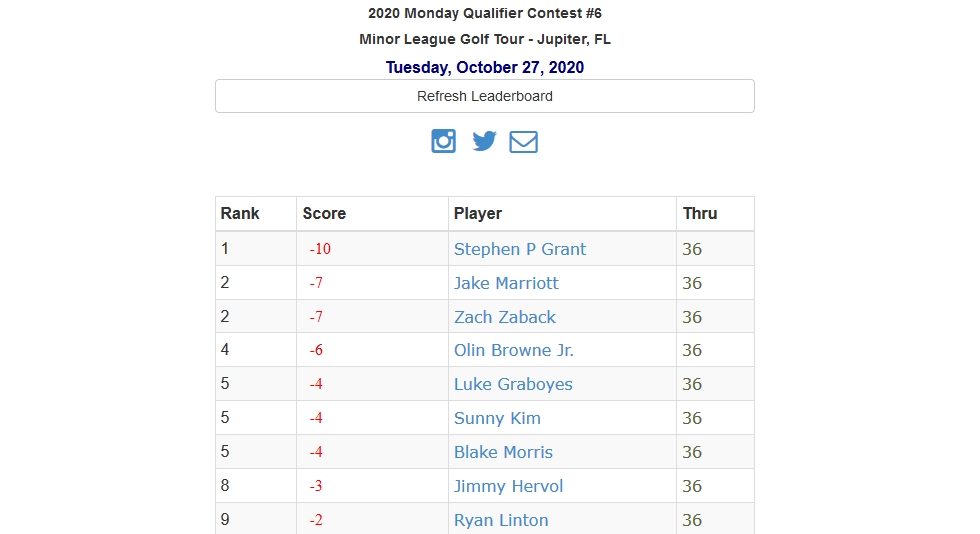980x534 pixels.
Task: Click the date heading Tuesday, October 27, 2020
Action: pos(484,67)
